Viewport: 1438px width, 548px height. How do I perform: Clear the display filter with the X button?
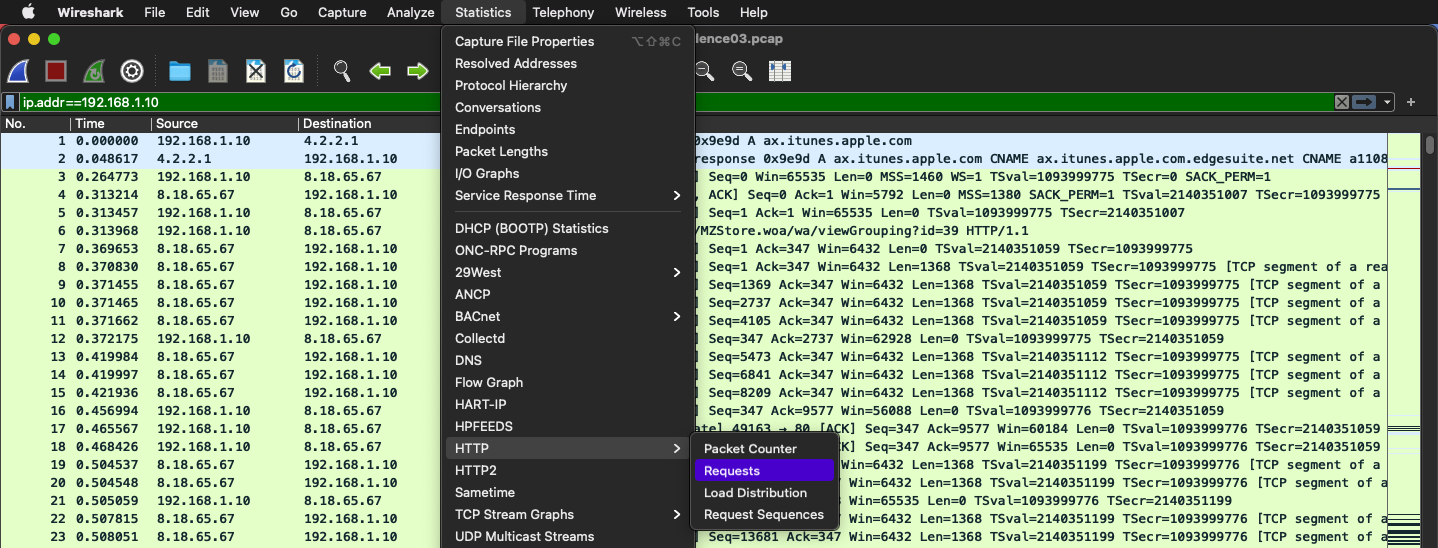pyautogui.click(x=1342, y=102)
